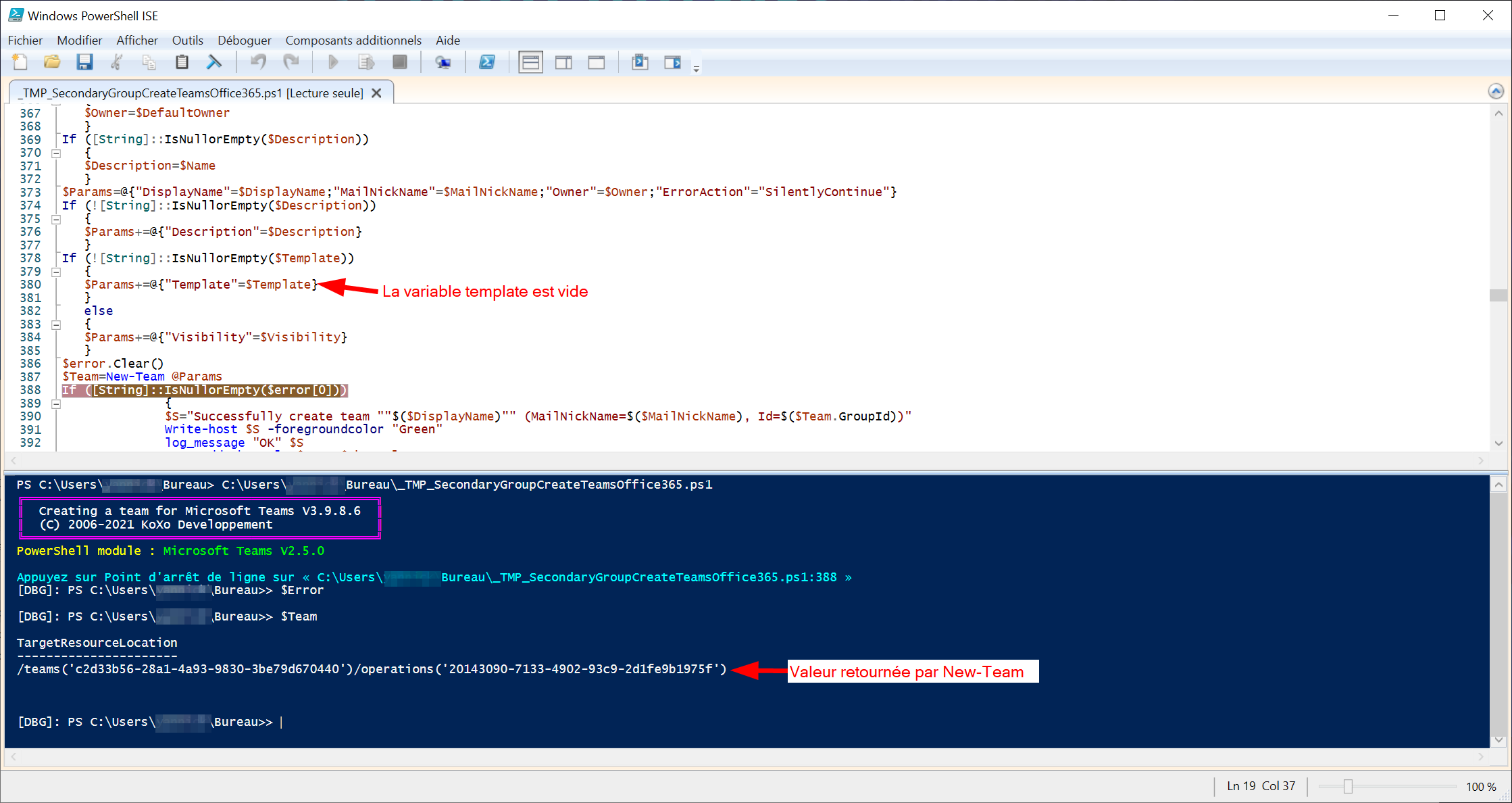Click the Creating a team for Microsoft Teams text
The width and height of the screenshot is (1512, 803).
[200, 511]
